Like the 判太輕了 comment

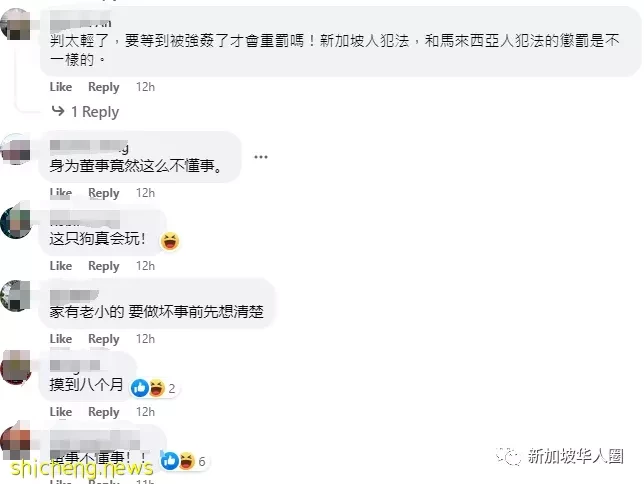coord(61,87)
